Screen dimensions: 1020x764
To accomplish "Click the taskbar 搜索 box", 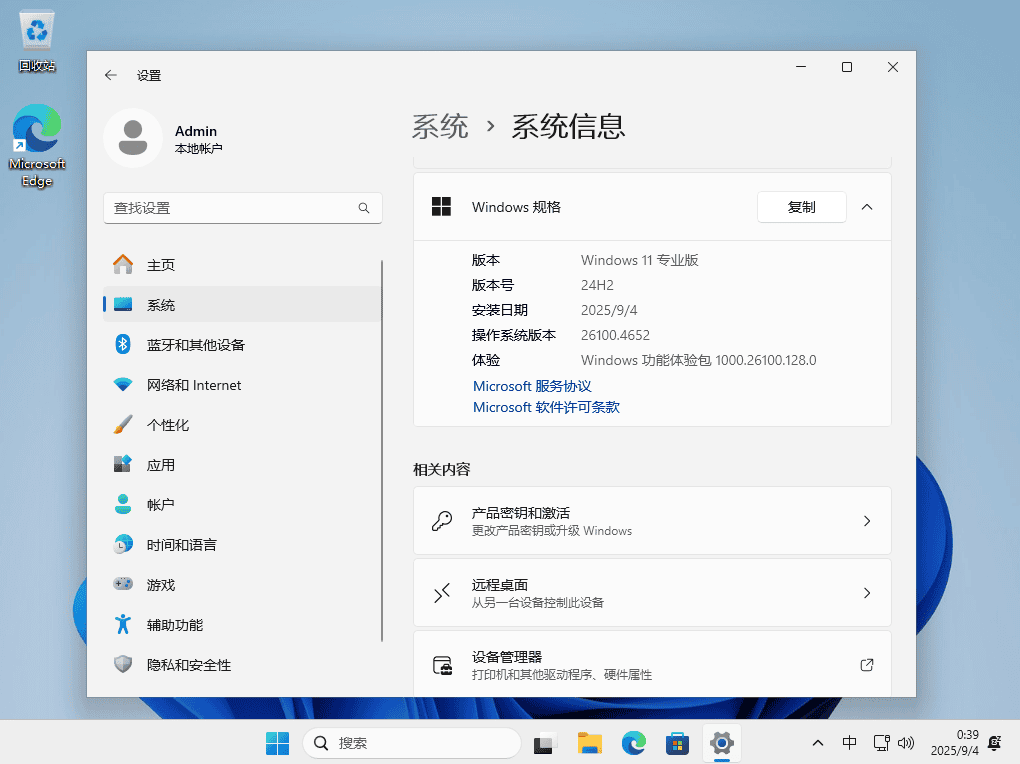I will [412, 743].
